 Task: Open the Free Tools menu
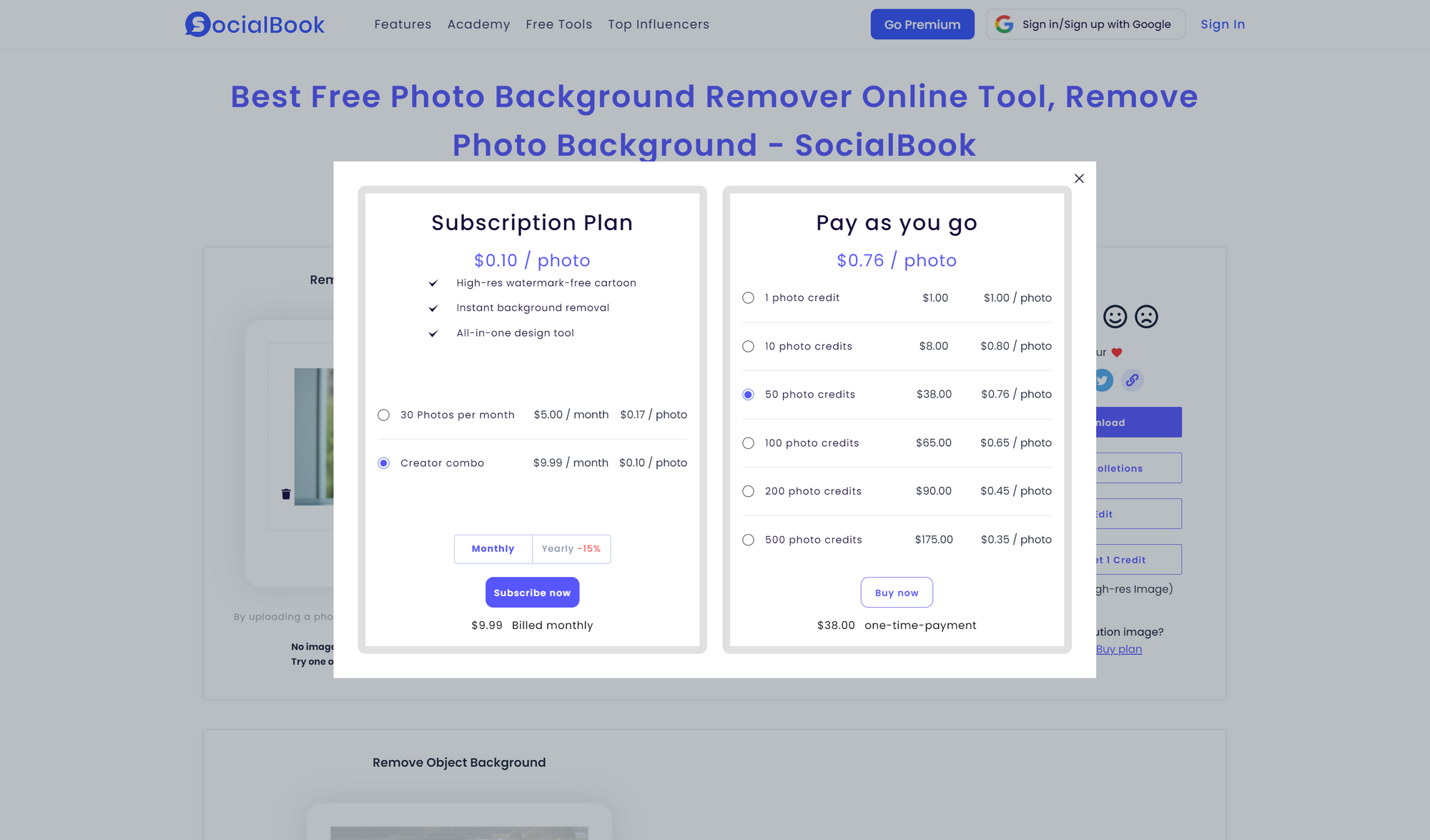[x=558, y=24]
